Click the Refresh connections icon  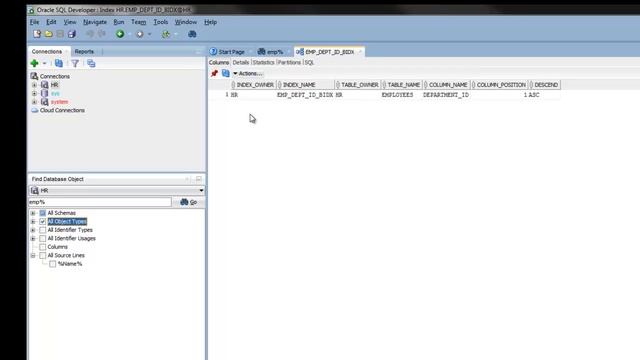(x=59, y=63)
